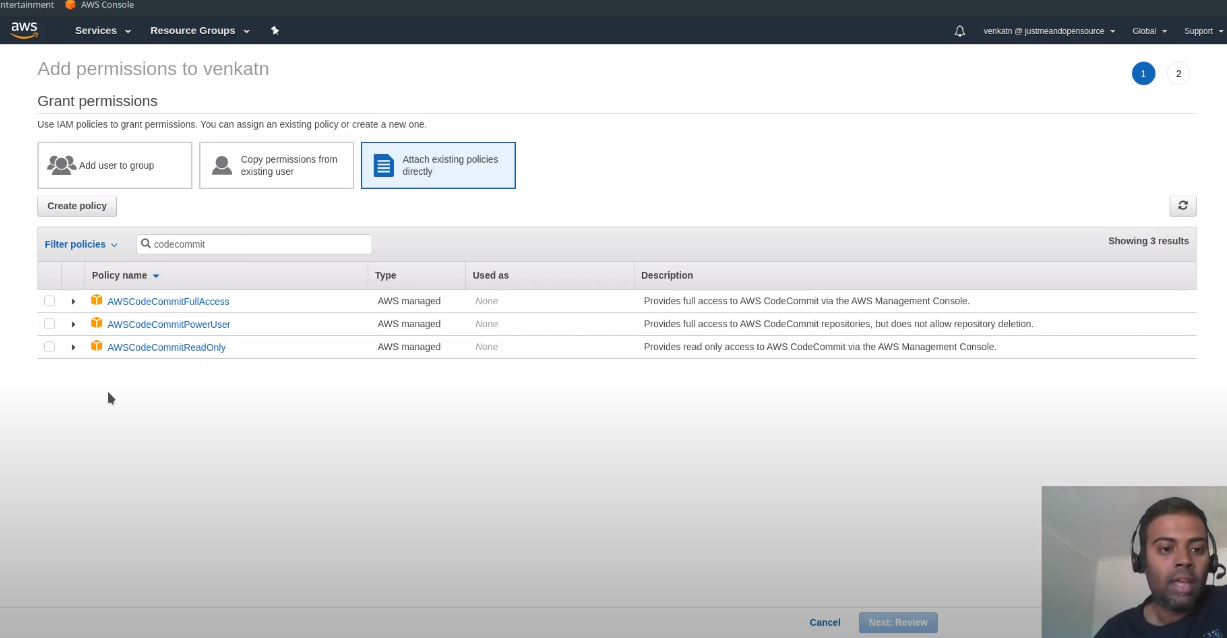The height and width of the screenshot is (638, 1227).
Task: Click the person icon on Copy permissions card
Action: [x=222, y=165]
